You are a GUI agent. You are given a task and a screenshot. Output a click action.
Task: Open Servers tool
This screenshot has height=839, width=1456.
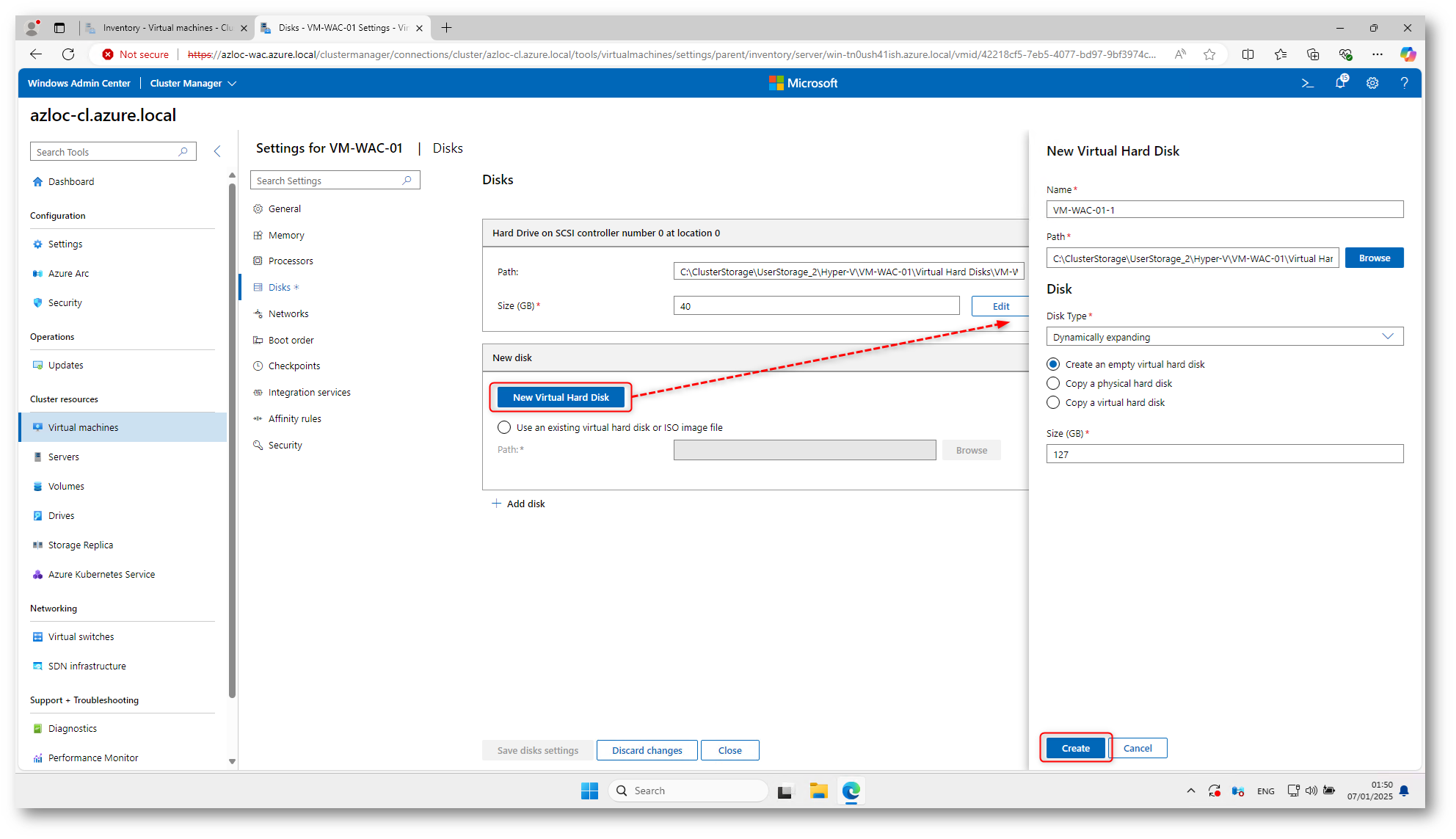[x=63, y=457]
